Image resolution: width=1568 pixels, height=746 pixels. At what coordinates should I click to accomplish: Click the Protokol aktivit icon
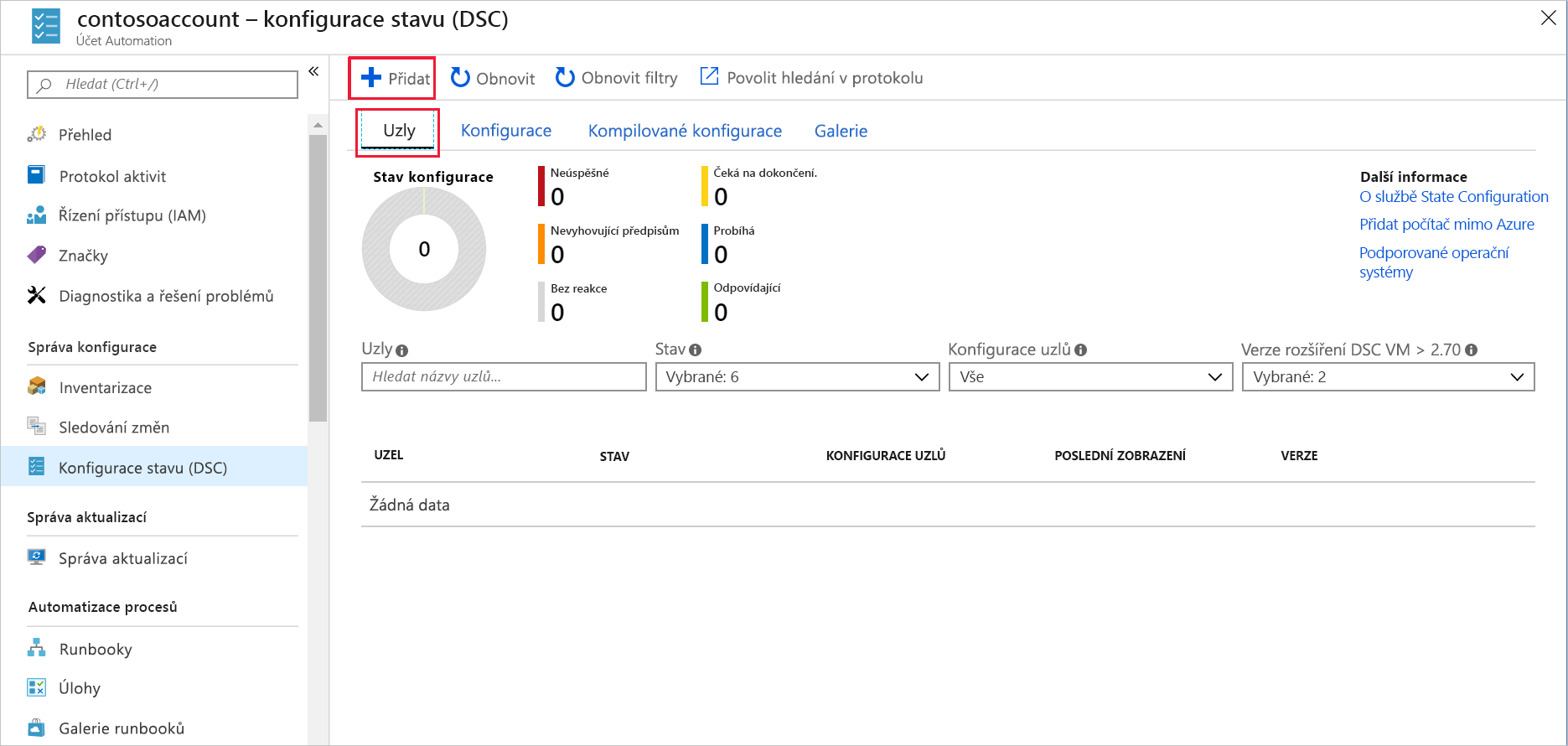[36, 175]
